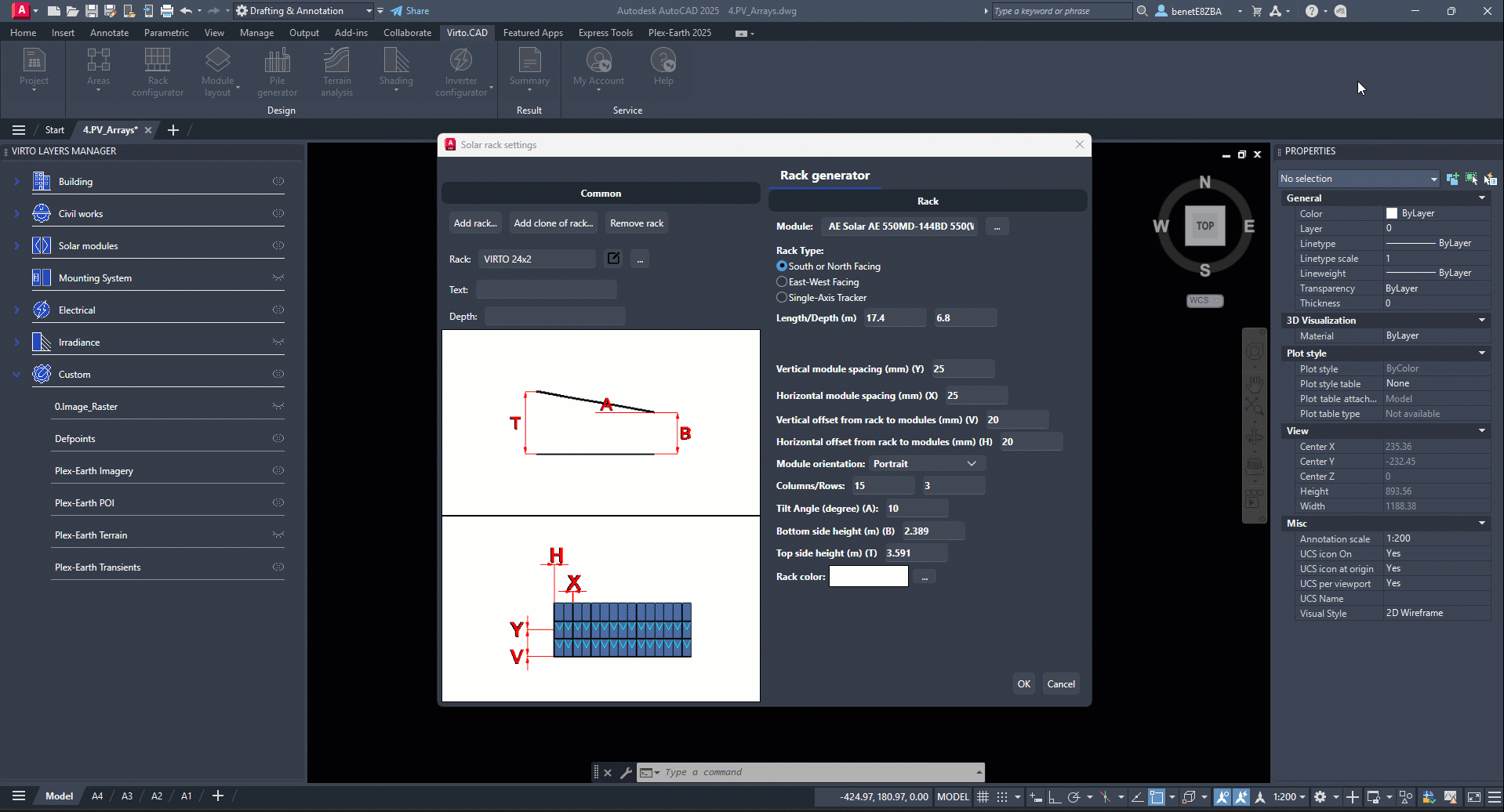The image size is (1504, 812).
Task: Click the Tilt Angle input field
Action: tap(917, 509)
